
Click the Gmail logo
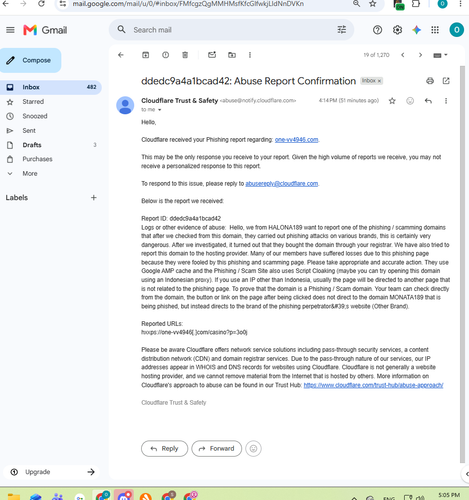point(45,30)
